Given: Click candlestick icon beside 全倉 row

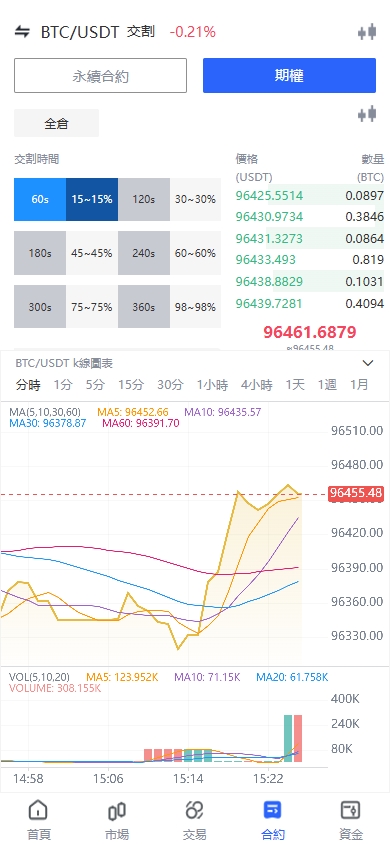Looking at the screenshot, I should 367,114.
